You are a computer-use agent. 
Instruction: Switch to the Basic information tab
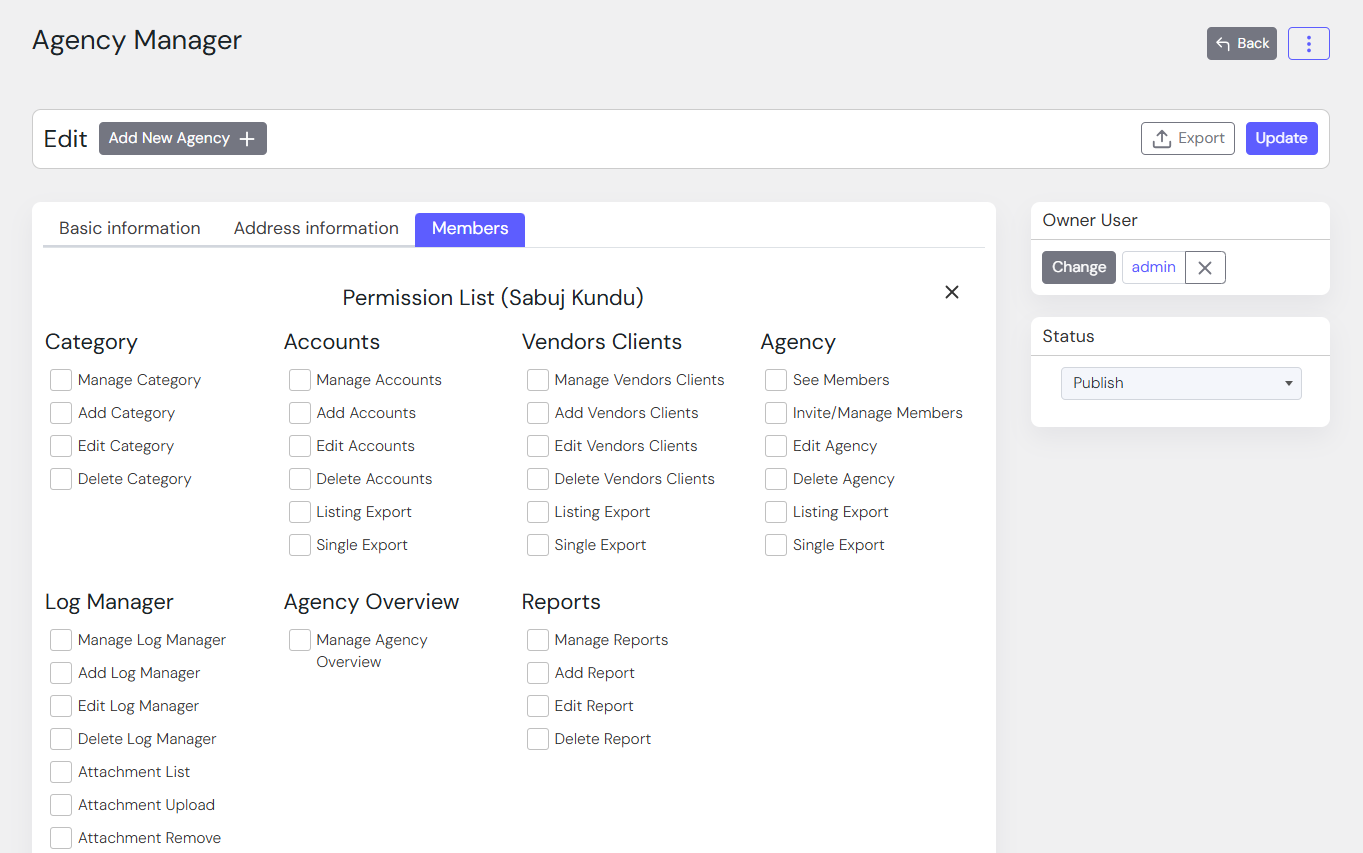pyautogui.click(x=130, y=229)
